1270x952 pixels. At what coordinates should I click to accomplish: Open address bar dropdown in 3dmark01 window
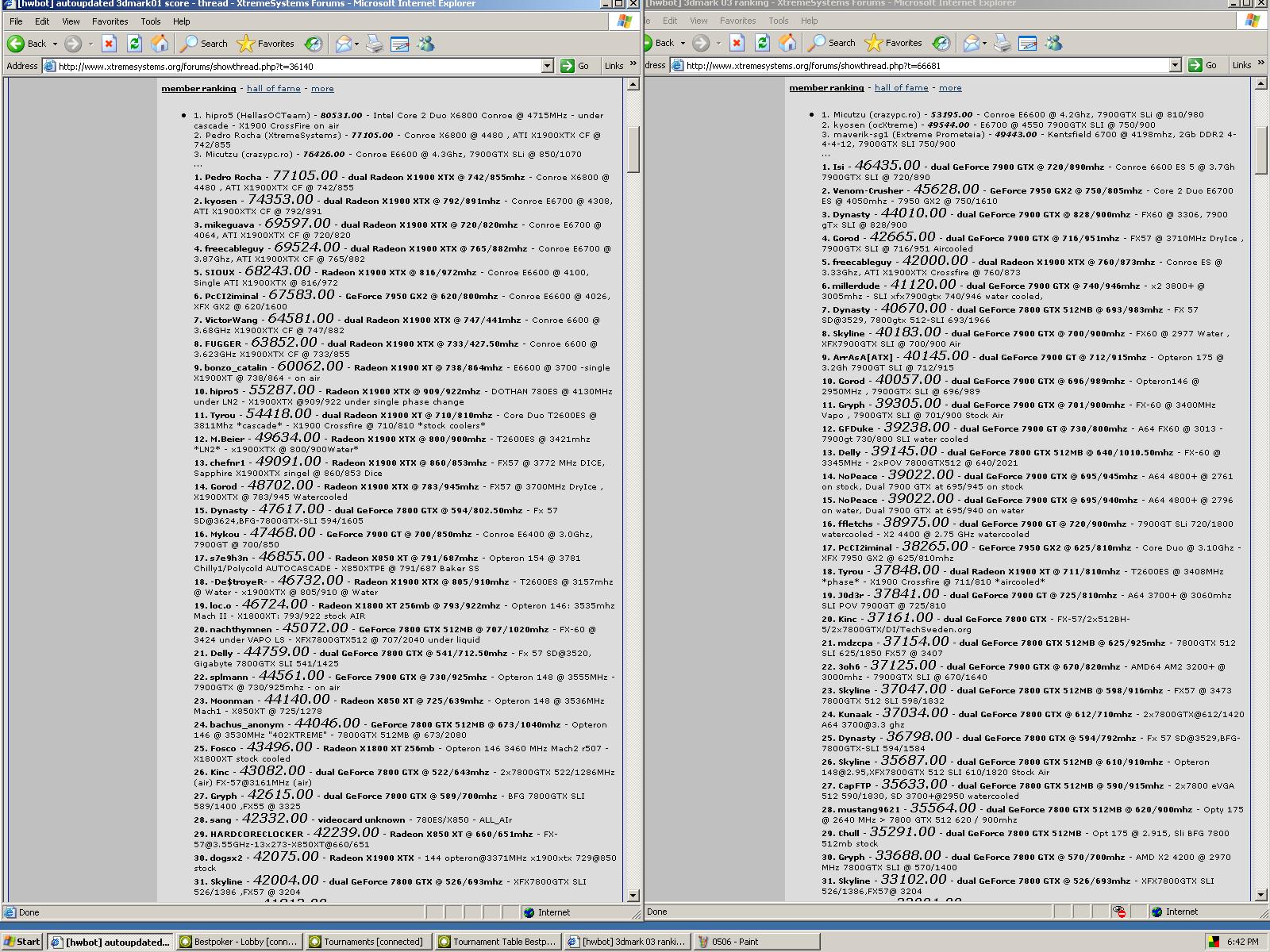547,66
